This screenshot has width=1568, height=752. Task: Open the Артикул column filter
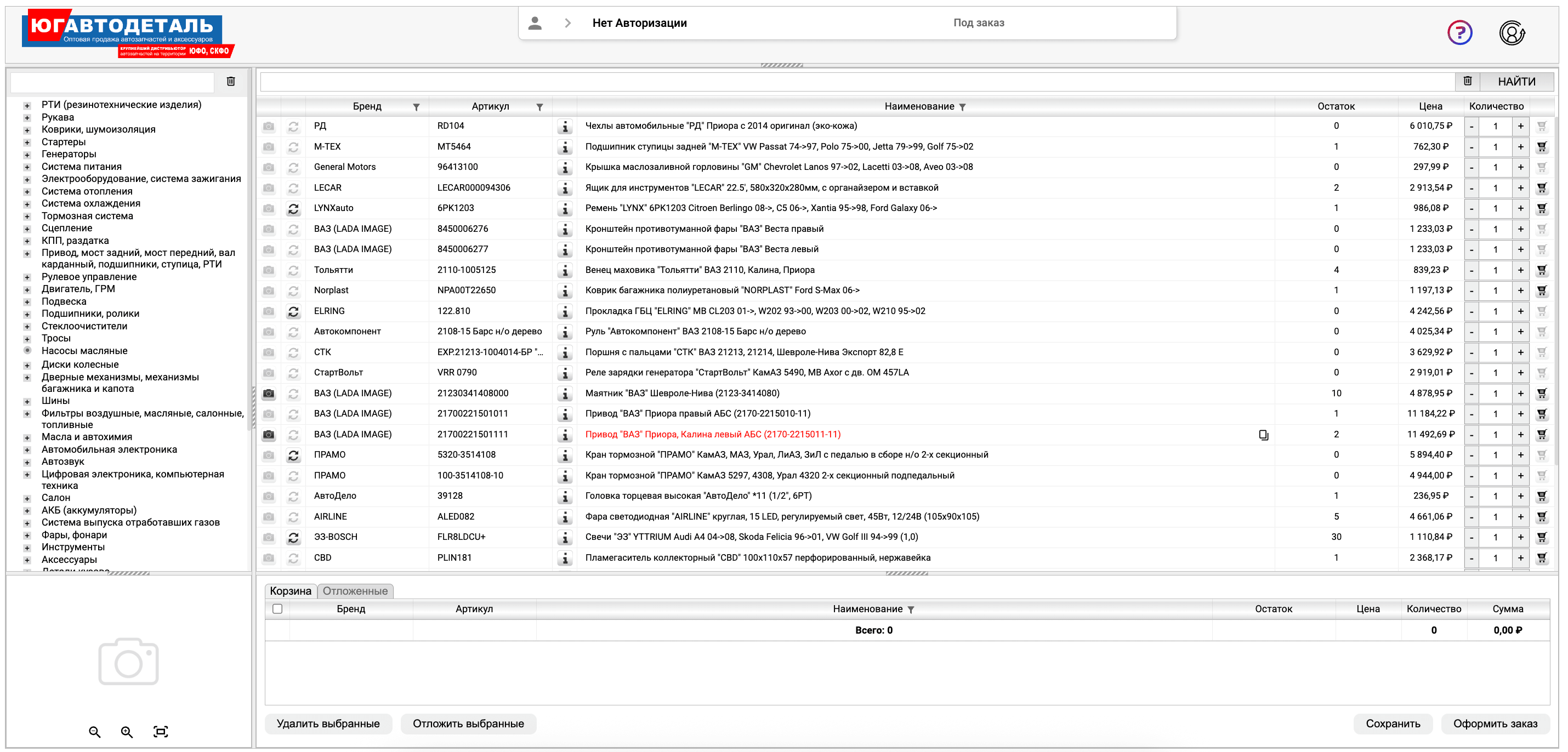(x=539, y=107)
